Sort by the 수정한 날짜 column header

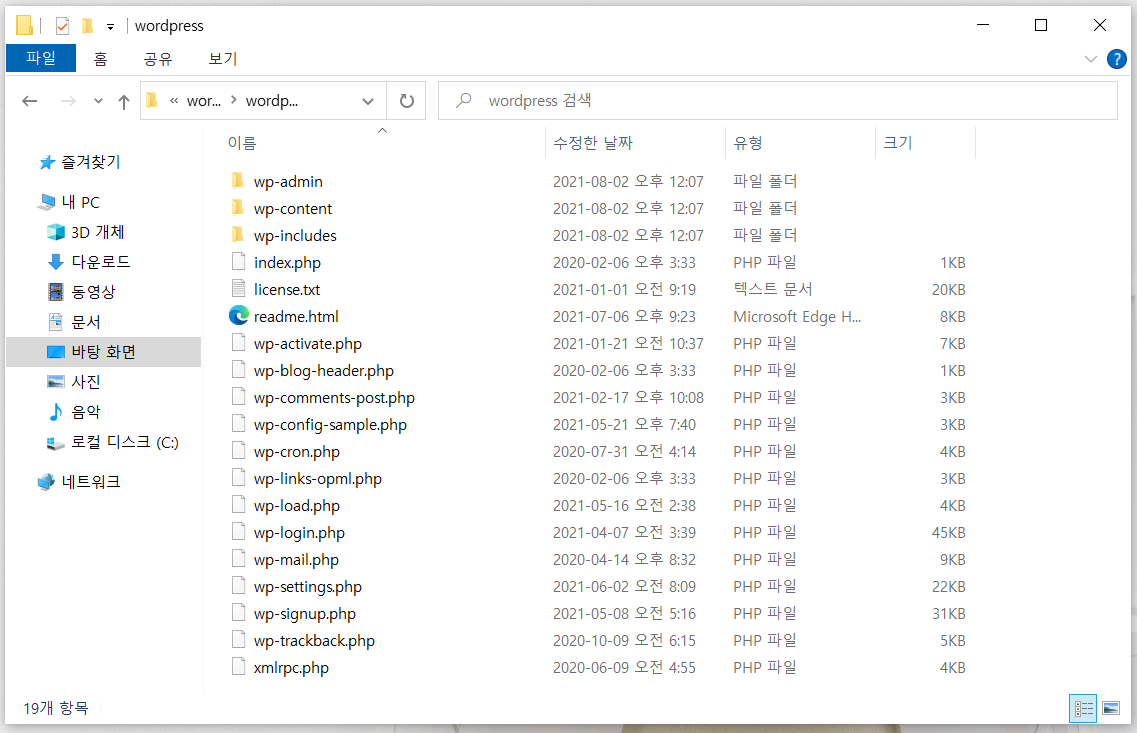593,143
